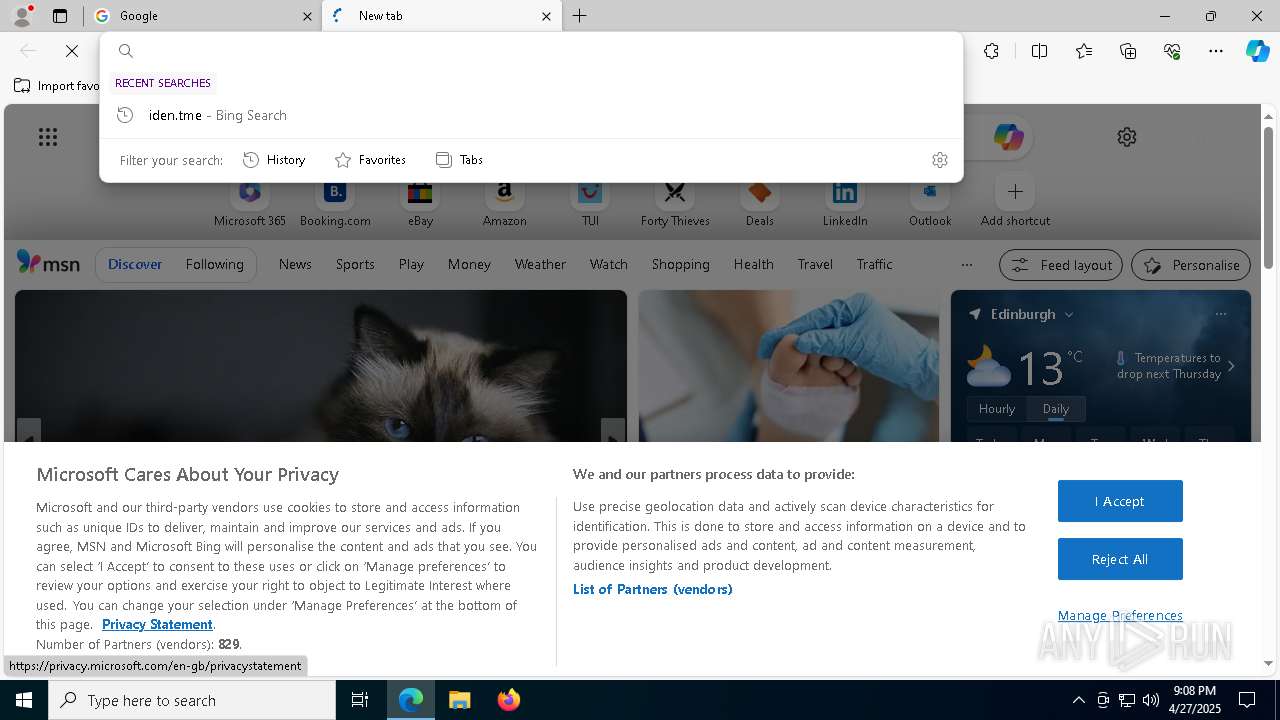1280x720 pixels.
Task: Open the Extensions puzzle icon
Action: click(991, 51)
